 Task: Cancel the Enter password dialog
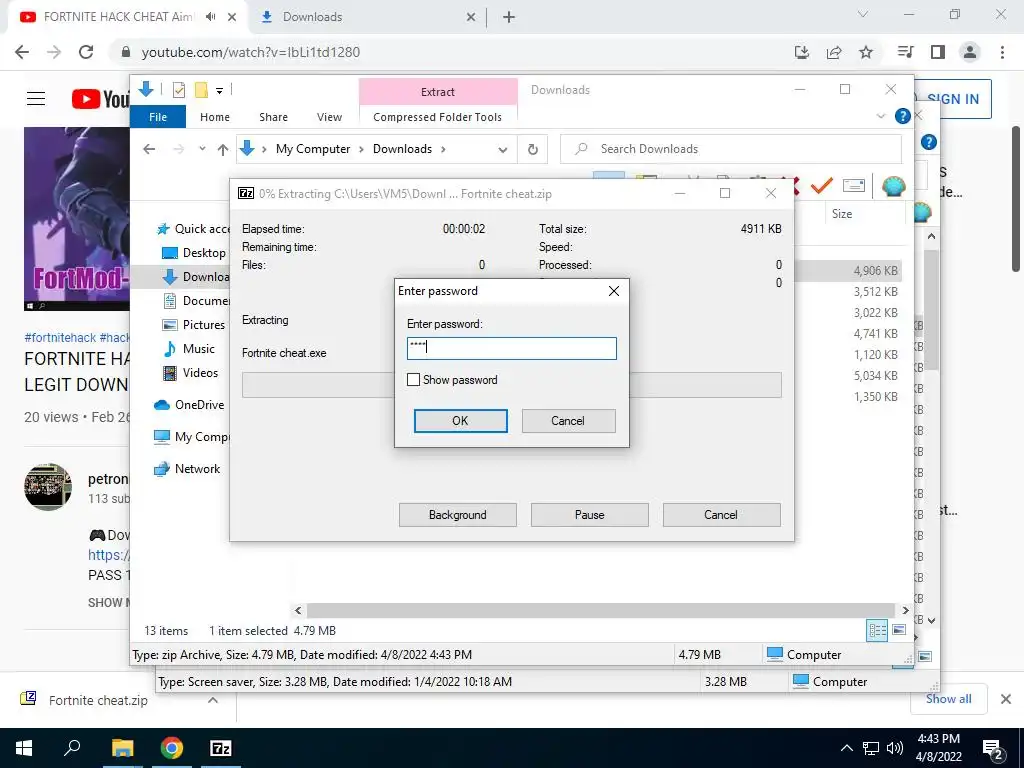568,421
